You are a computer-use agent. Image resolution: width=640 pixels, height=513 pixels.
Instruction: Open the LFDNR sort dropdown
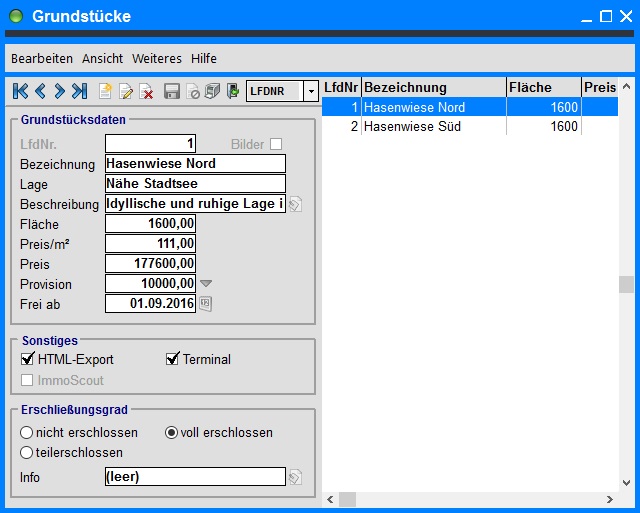(311, 91)
